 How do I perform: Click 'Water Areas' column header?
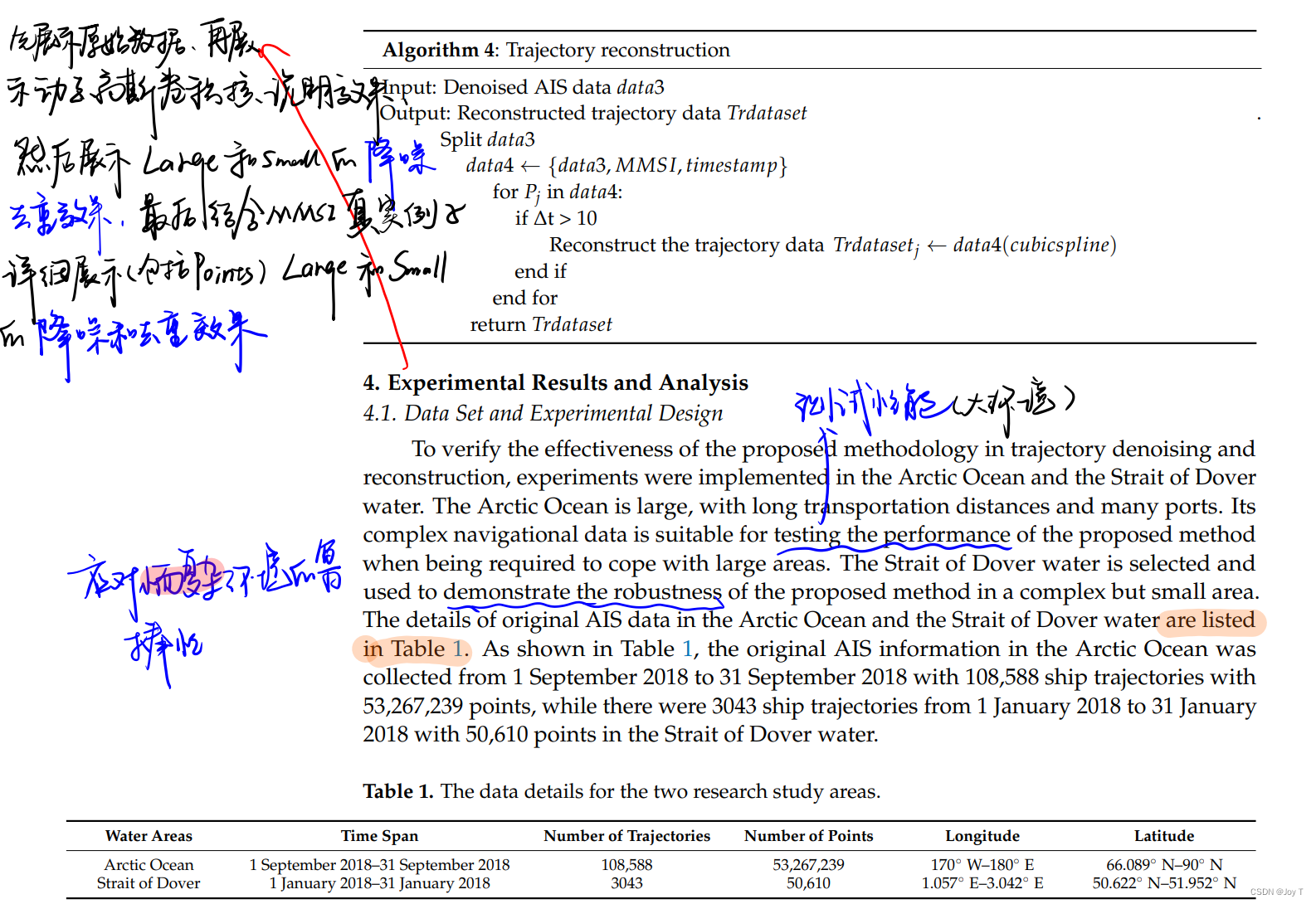pos(149,836)
